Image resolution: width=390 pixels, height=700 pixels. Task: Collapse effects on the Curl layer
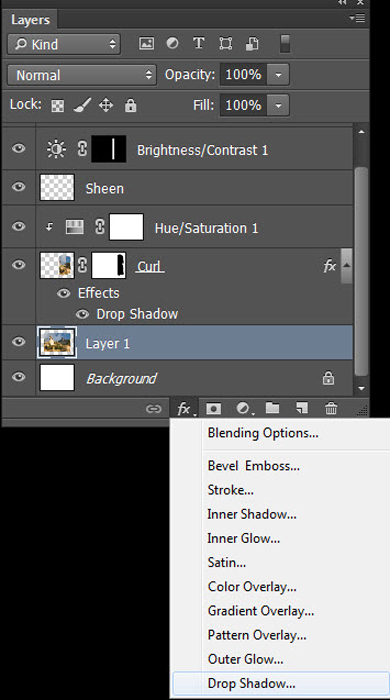click(x=347, y=265)
